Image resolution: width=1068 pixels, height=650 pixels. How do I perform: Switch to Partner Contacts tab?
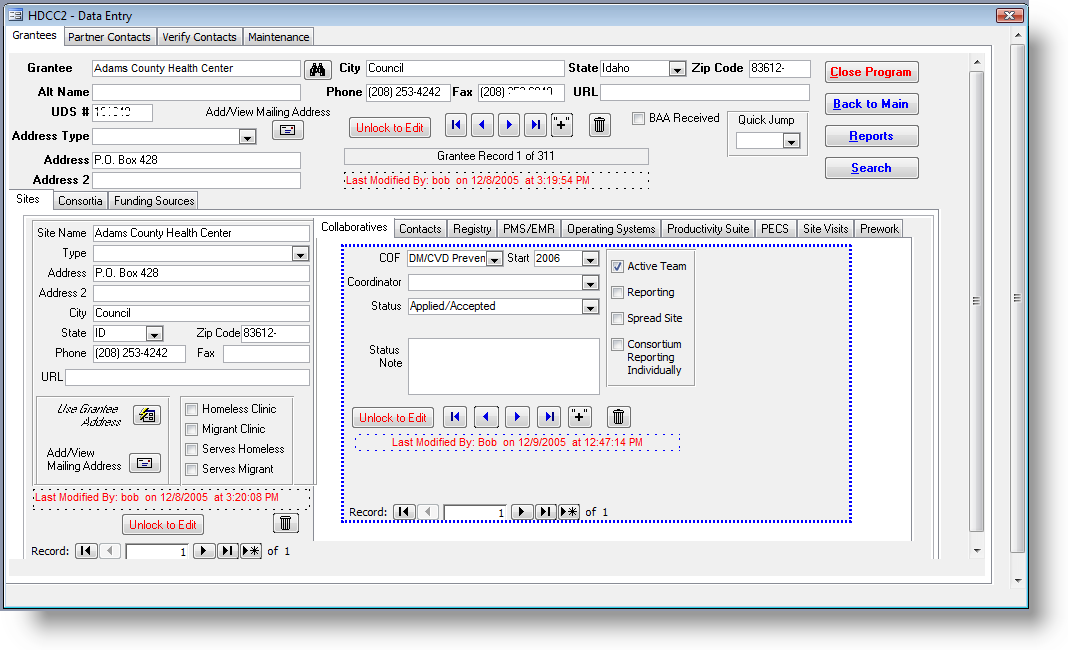(x=110, y=37)
